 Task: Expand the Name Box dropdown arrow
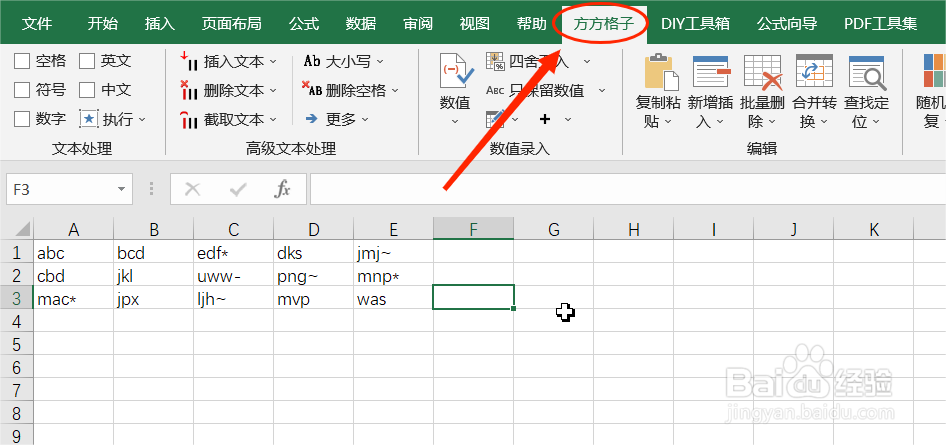(122, 190)
